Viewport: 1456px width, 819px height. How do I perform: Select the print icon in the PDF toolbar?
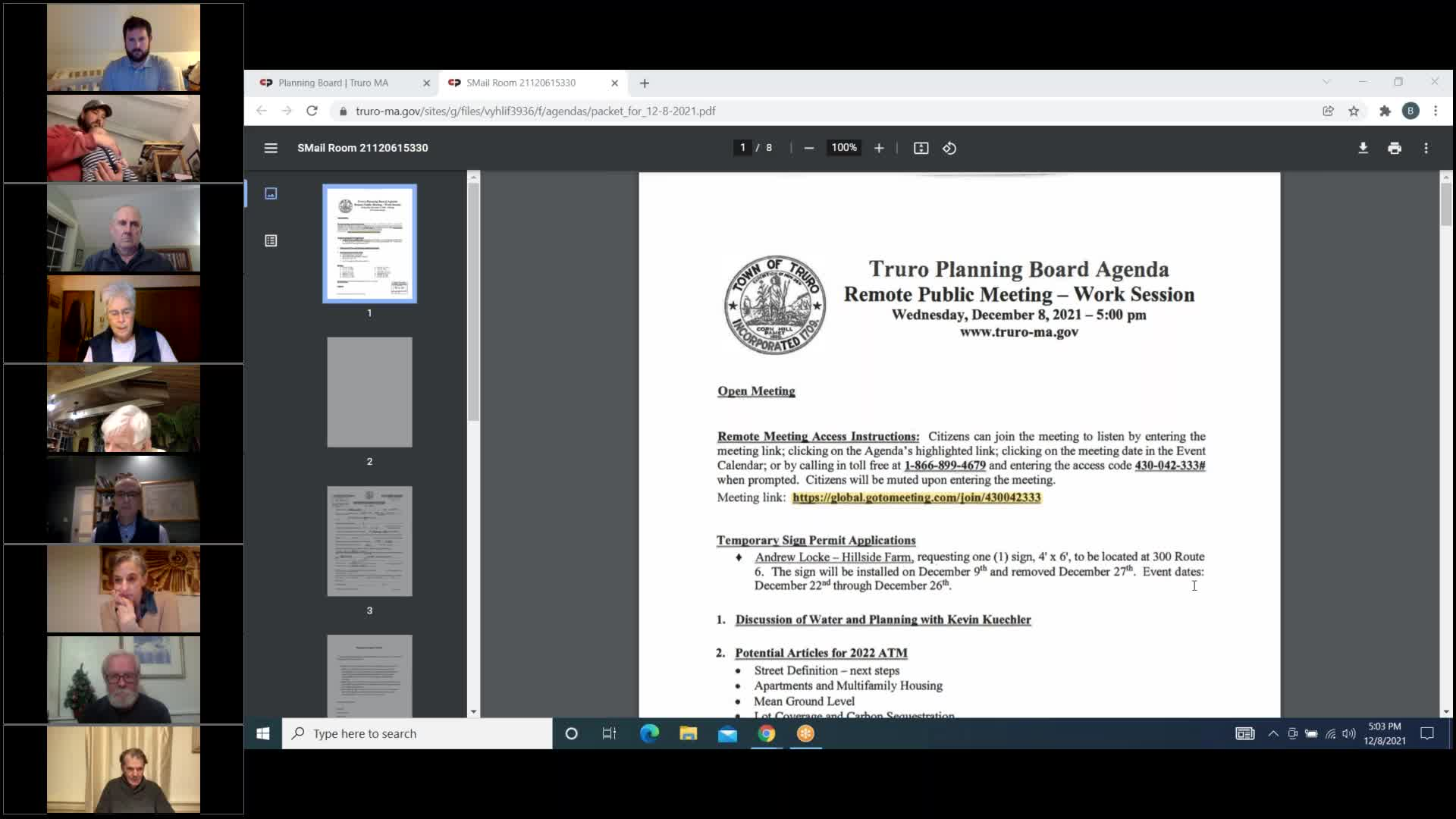pos(1395,148)
